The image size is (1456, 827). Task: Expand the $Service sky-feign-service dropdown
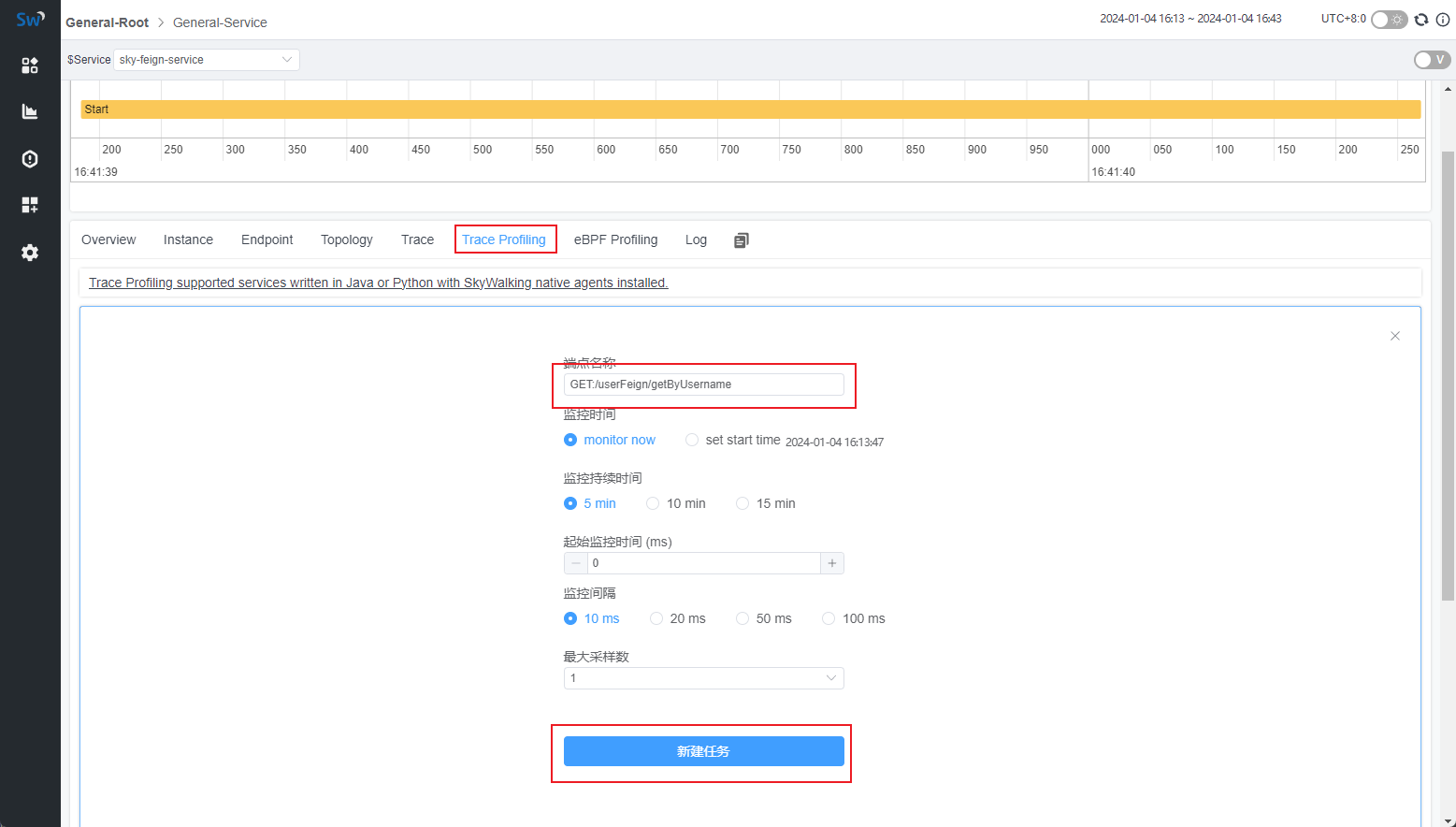click(206, 60)
